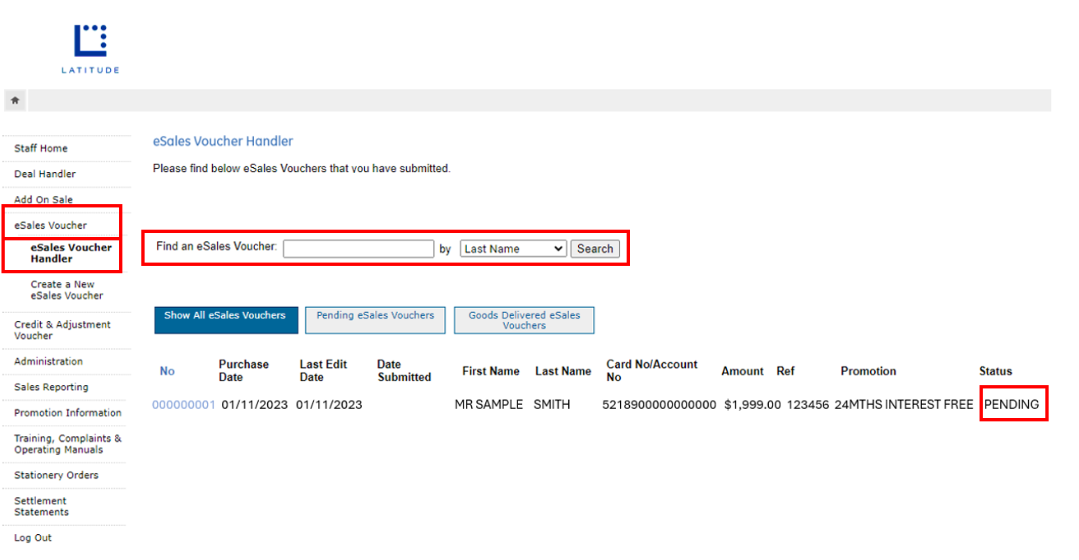Click the Latitude logo
The width and height of the screenshot is (1079, 560).
coord(90,47)
